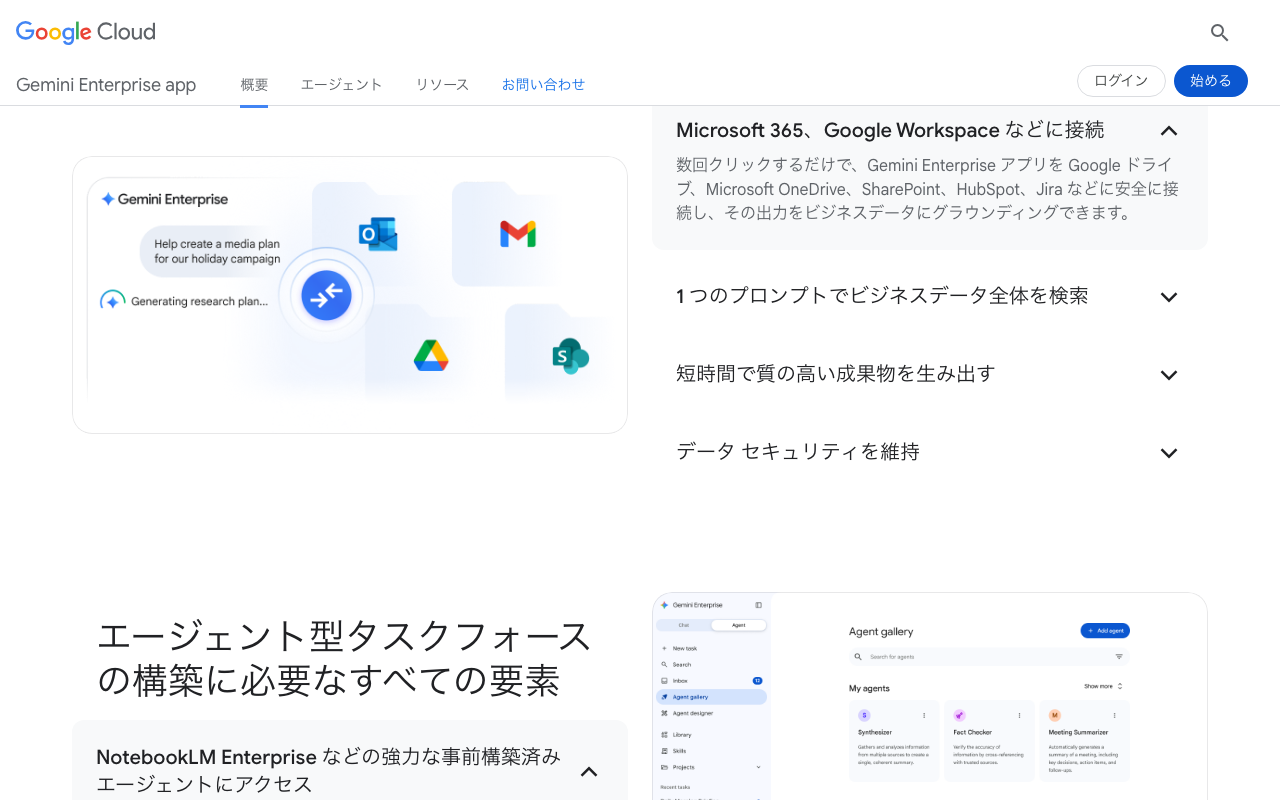Click the 始める button
The image size is (1280, 800).
(x=1211, y=81)
